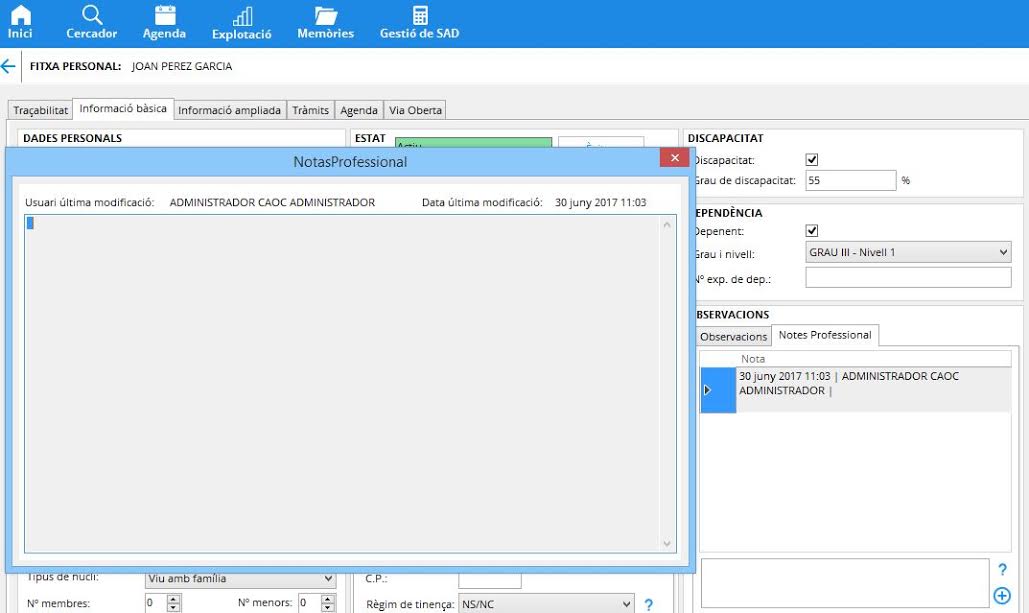Open Gestió de SAD calculator icon

420,22
